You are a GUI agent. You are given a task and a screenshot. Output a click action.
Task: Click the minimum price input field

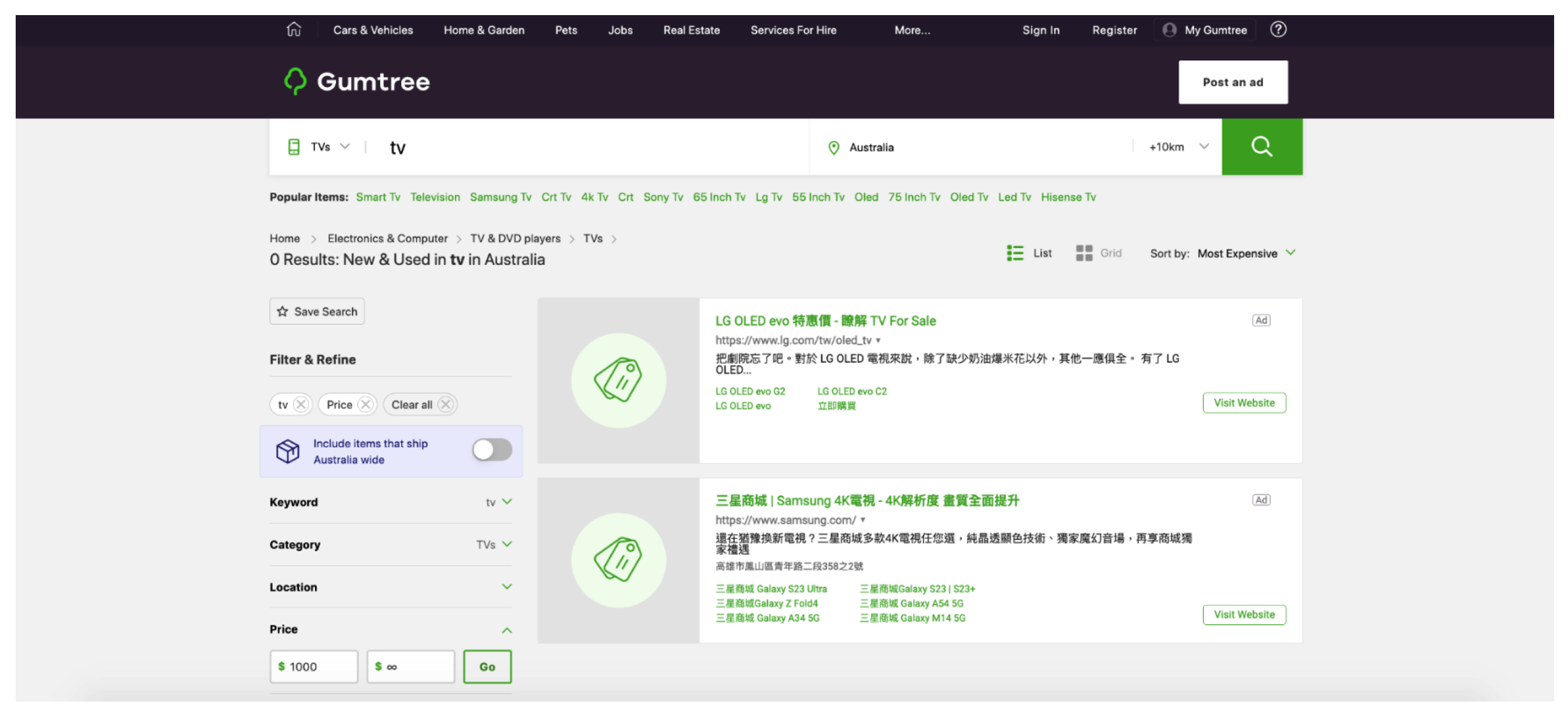coord(314,666)
